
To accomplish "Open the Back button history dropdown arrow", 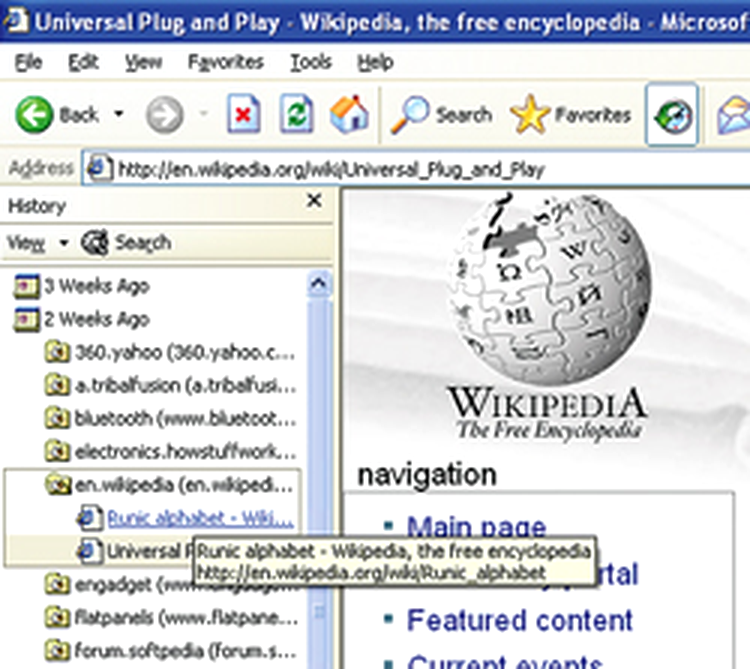I will (119, 114).
